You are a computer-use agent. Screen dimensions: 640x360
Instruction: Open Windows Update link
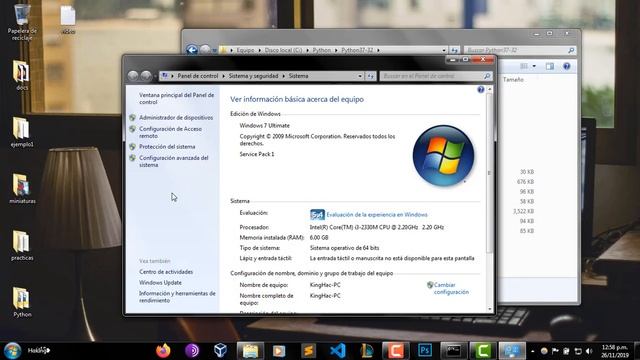click(160, 282)
